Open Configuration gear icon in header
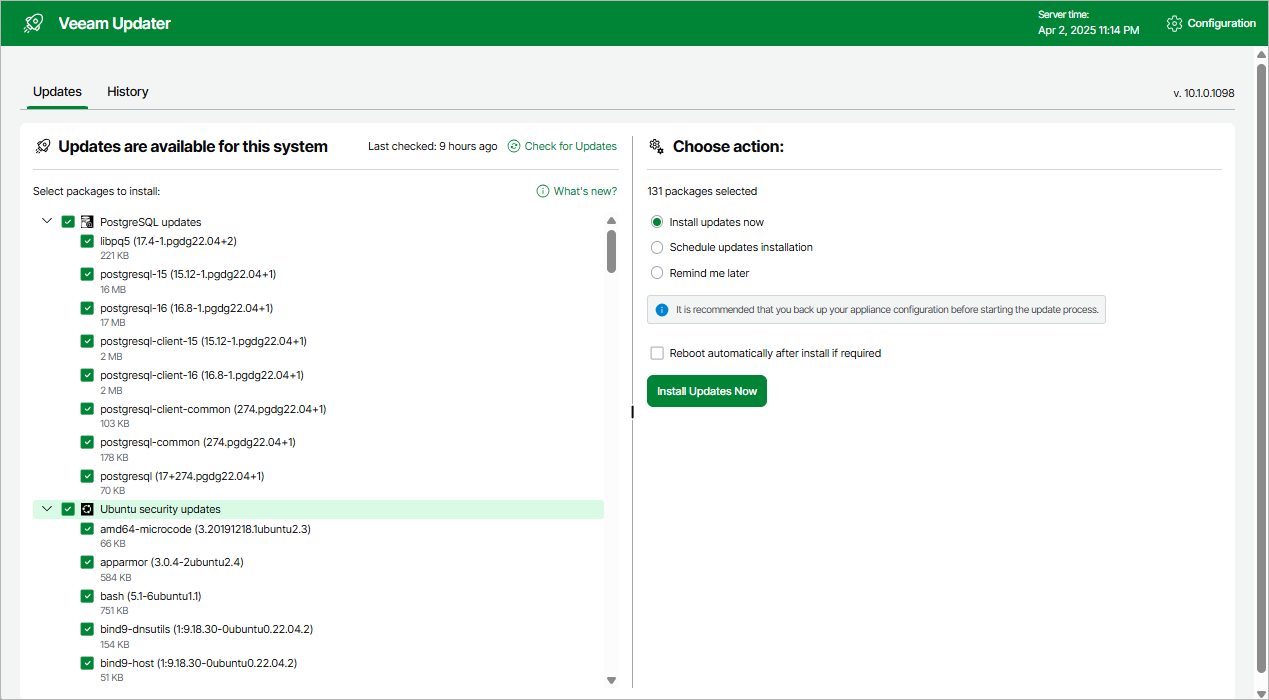The image size is (1269, 700). 1175,23
